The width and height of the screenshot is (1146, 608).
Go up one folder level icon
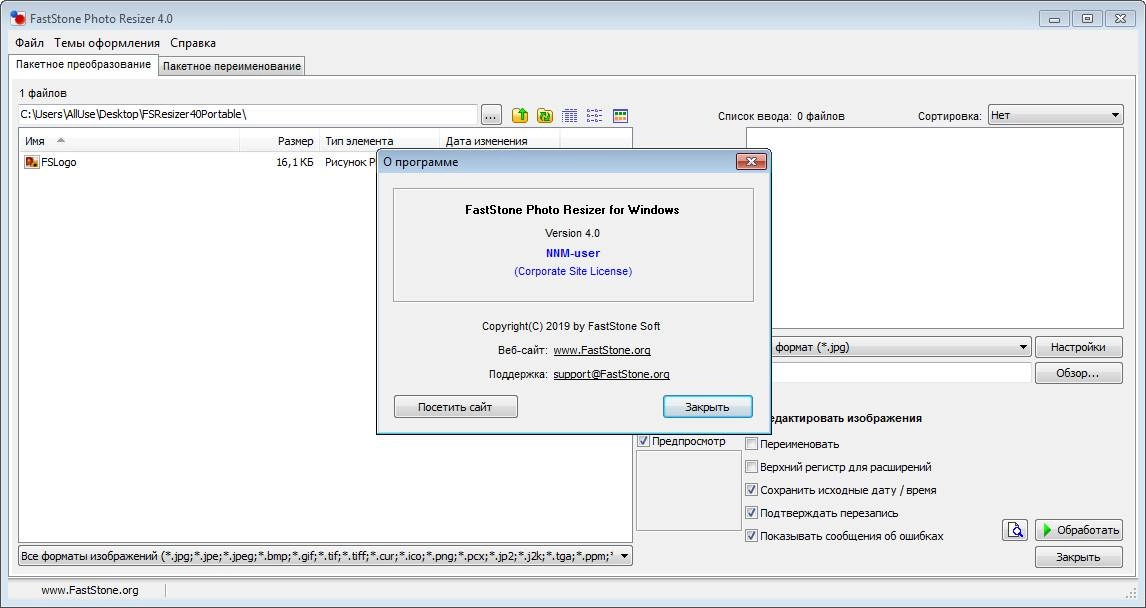[x=520, y=115]
